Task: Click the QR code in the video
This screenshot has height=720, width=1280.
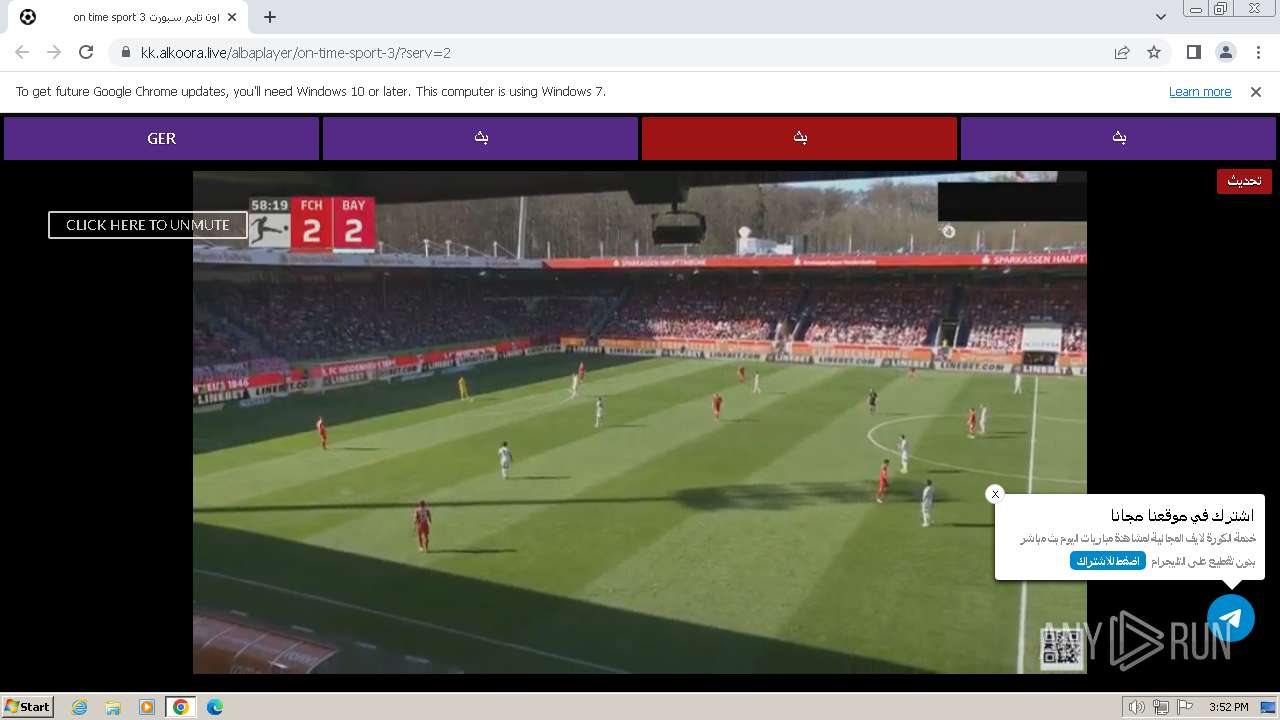Action: pyautogui.click(x=1062, y=648)
